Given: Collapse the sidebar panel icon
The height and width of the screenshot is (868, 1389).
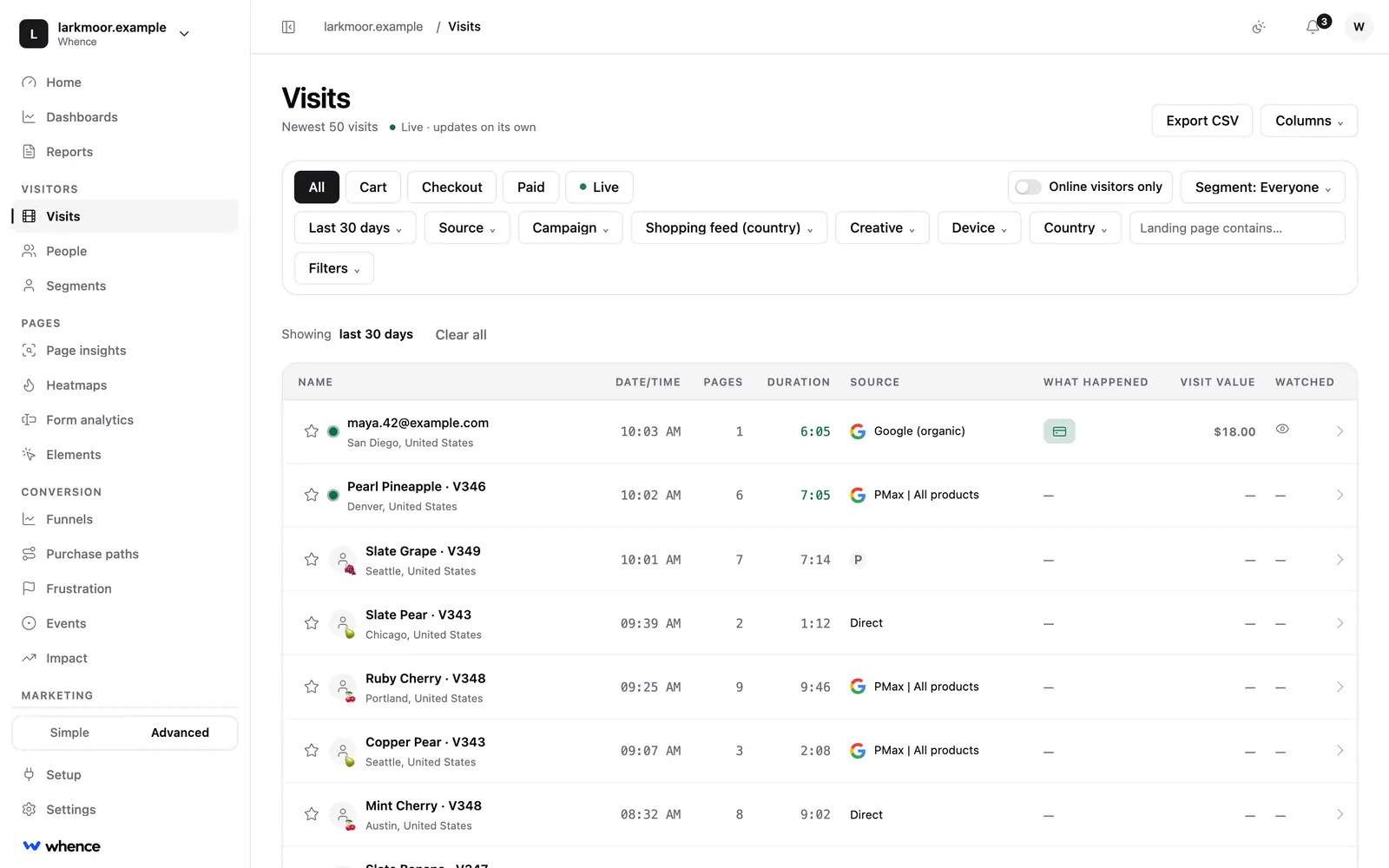Looking at the screenshot, I should click(288, 27).
